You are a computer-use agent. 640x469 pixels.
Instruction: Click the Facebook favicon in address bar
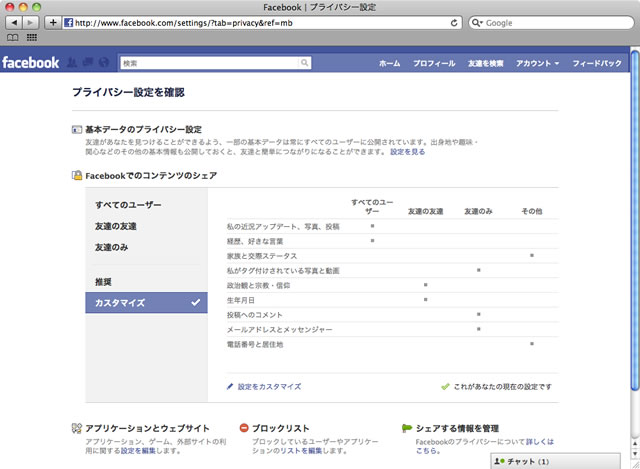[69, 22]
